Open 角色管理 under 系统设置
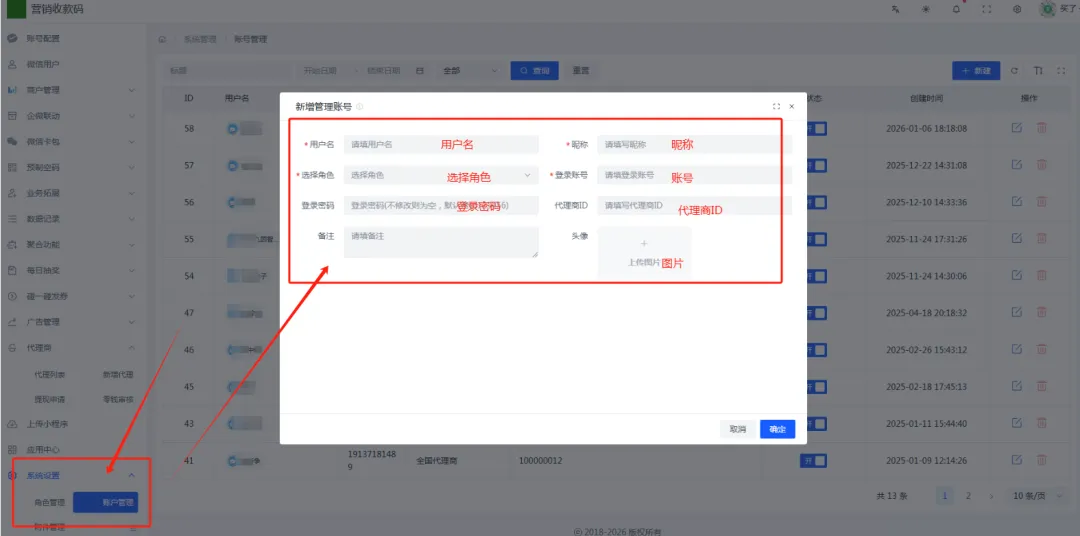The width and height of the screenshot is (1080, 536). click(49, 502)
